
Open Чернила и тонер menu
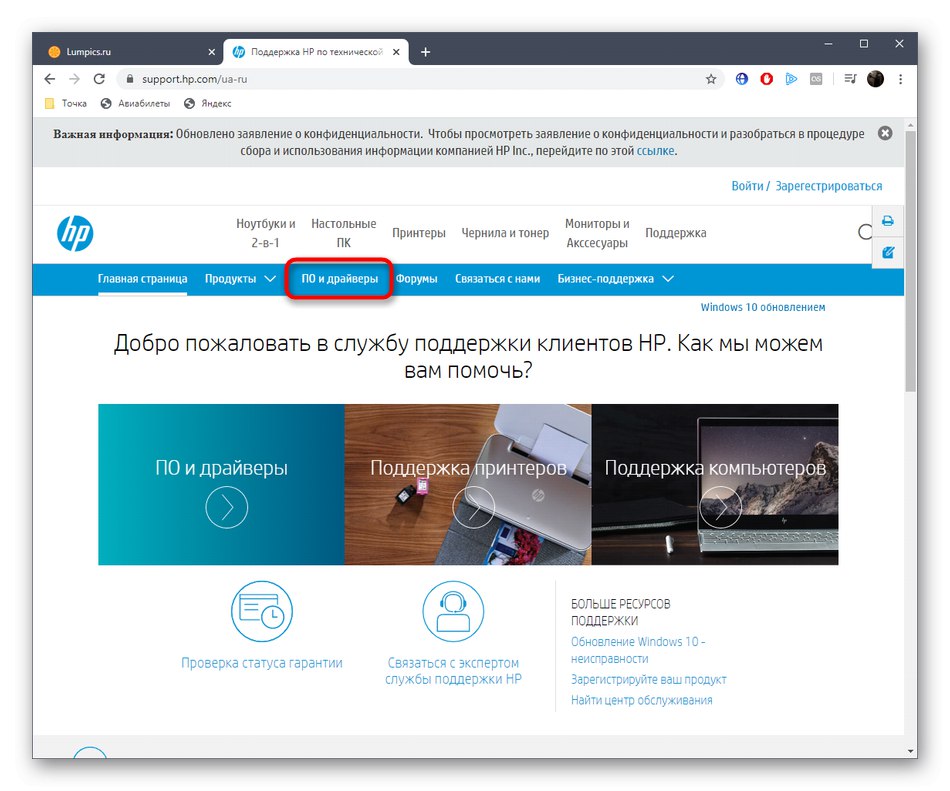(x=505, y=233)
